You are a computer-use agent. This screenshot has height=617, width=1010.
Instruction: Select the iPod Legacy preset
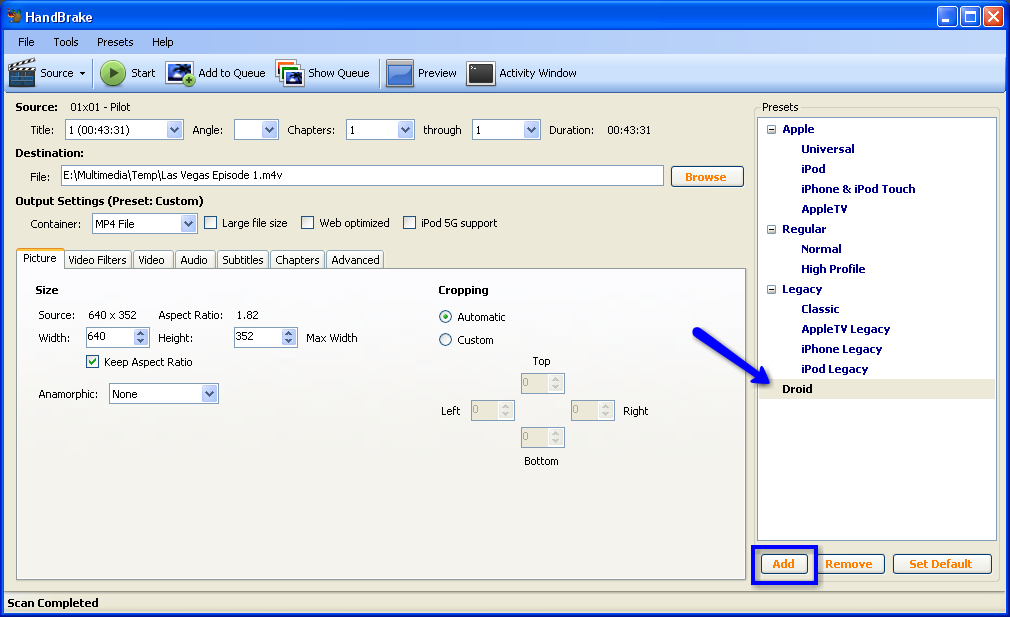click(x=835, y=369)
